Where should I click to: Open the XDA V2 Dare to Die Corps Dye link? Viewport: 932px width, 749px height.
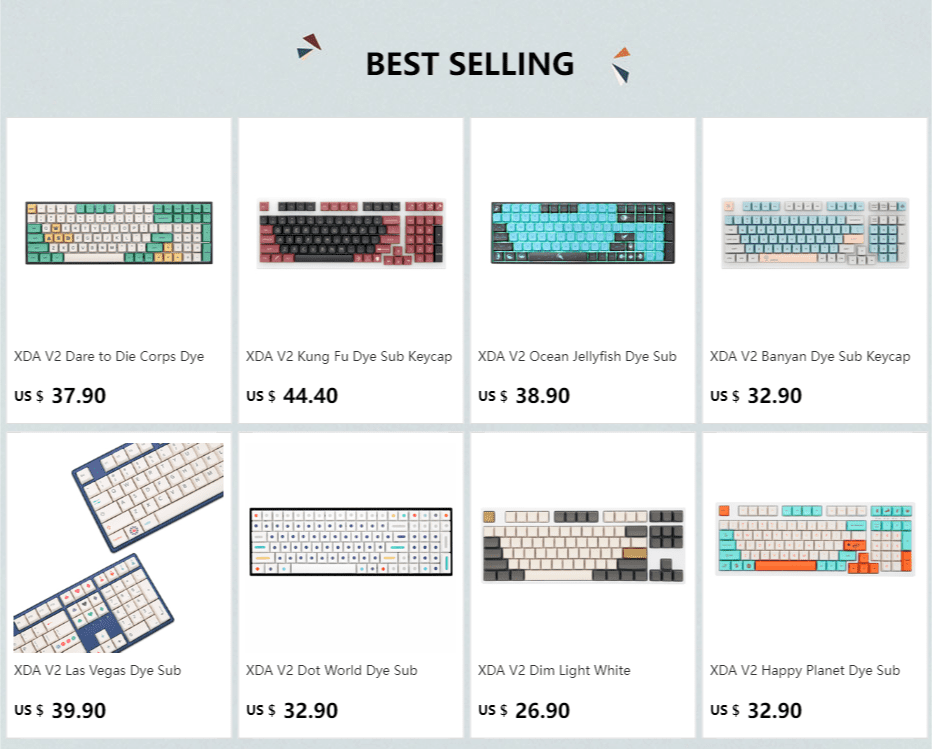pos(110,356)
